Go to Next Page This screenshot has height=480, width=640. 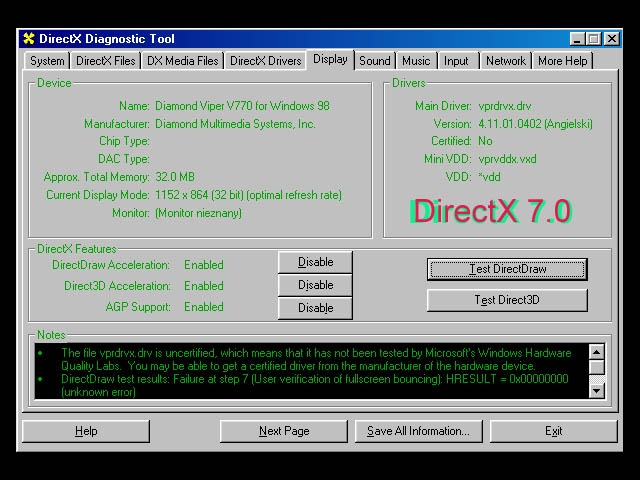click(284, 431)
